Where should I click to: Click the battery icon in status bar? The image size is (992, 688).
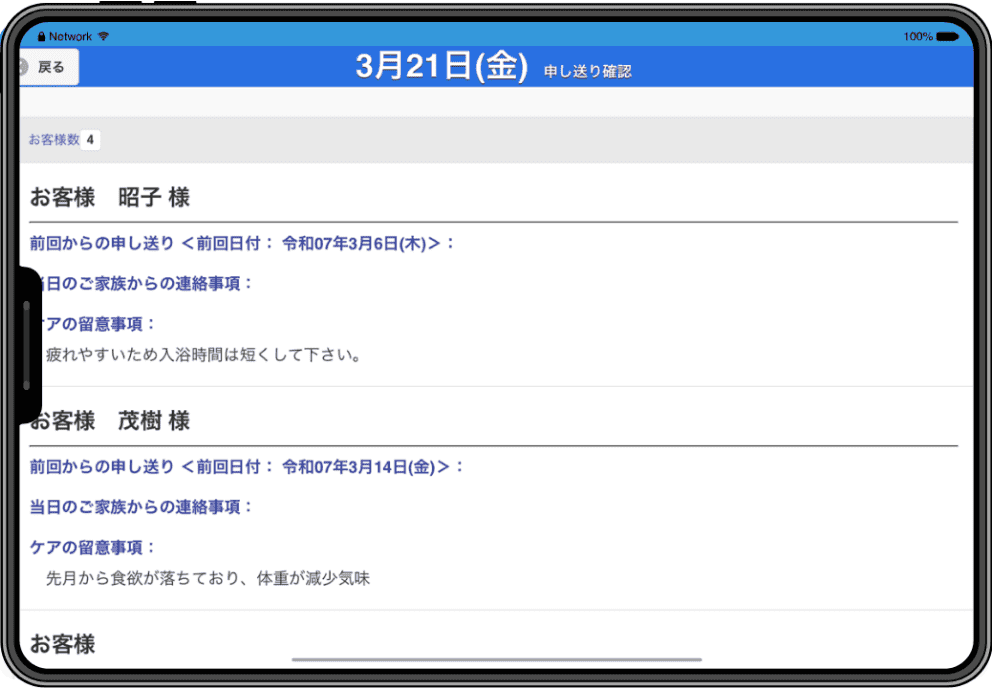point(947,37)
